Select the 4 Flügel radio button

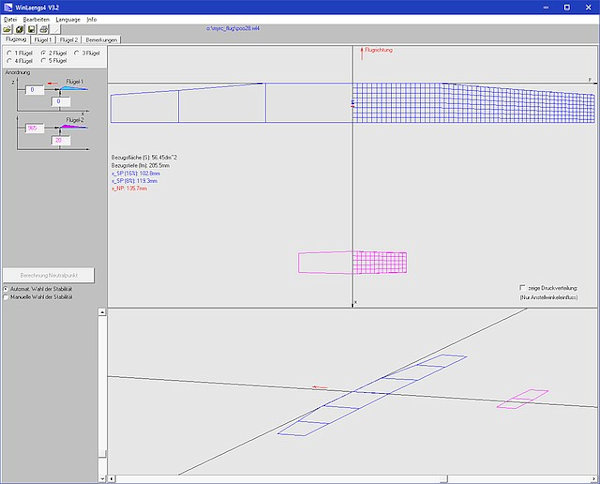(x=20, y=61)
